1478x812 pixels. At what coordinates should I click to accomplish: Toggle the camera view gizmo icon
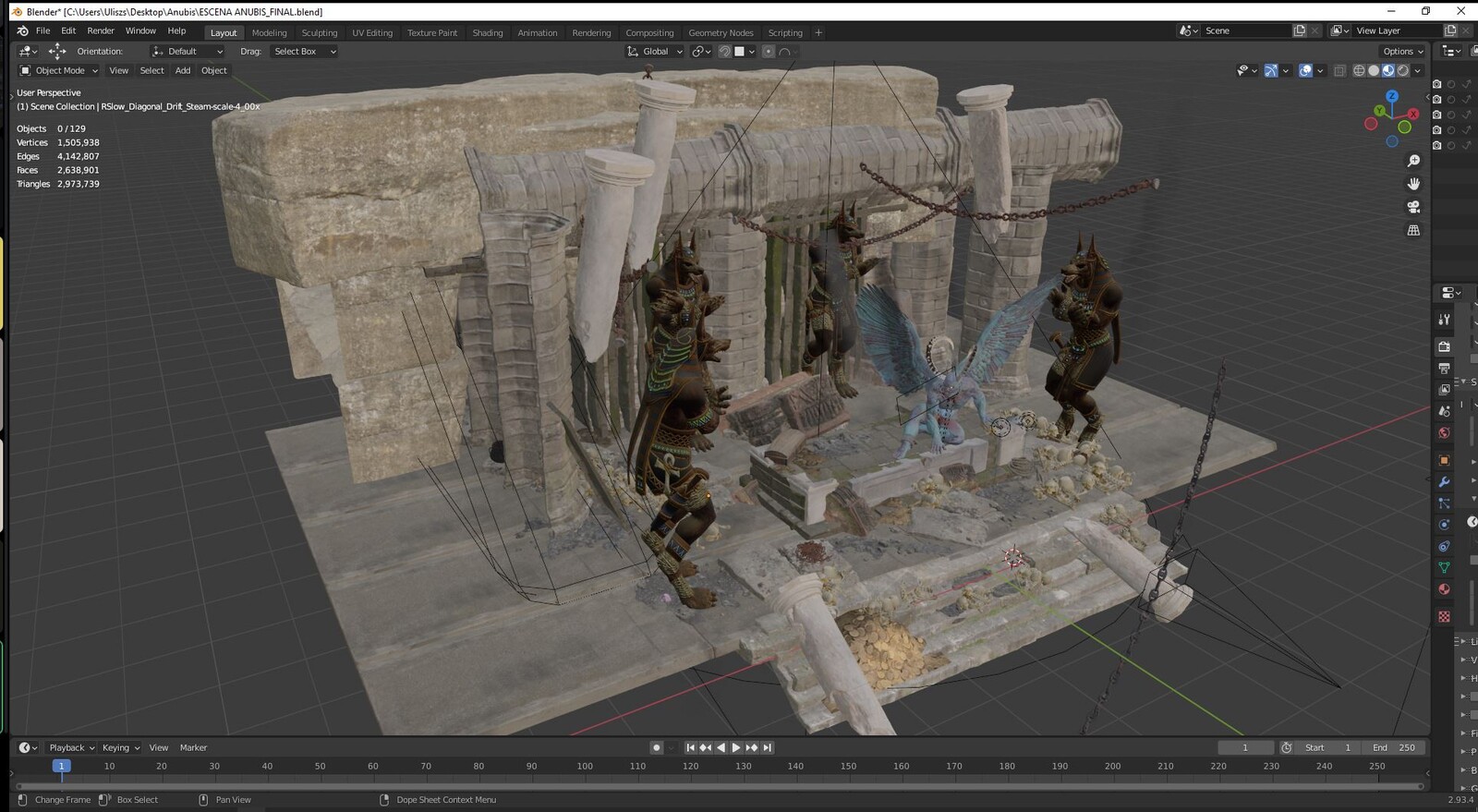[x=1413, y=207]
